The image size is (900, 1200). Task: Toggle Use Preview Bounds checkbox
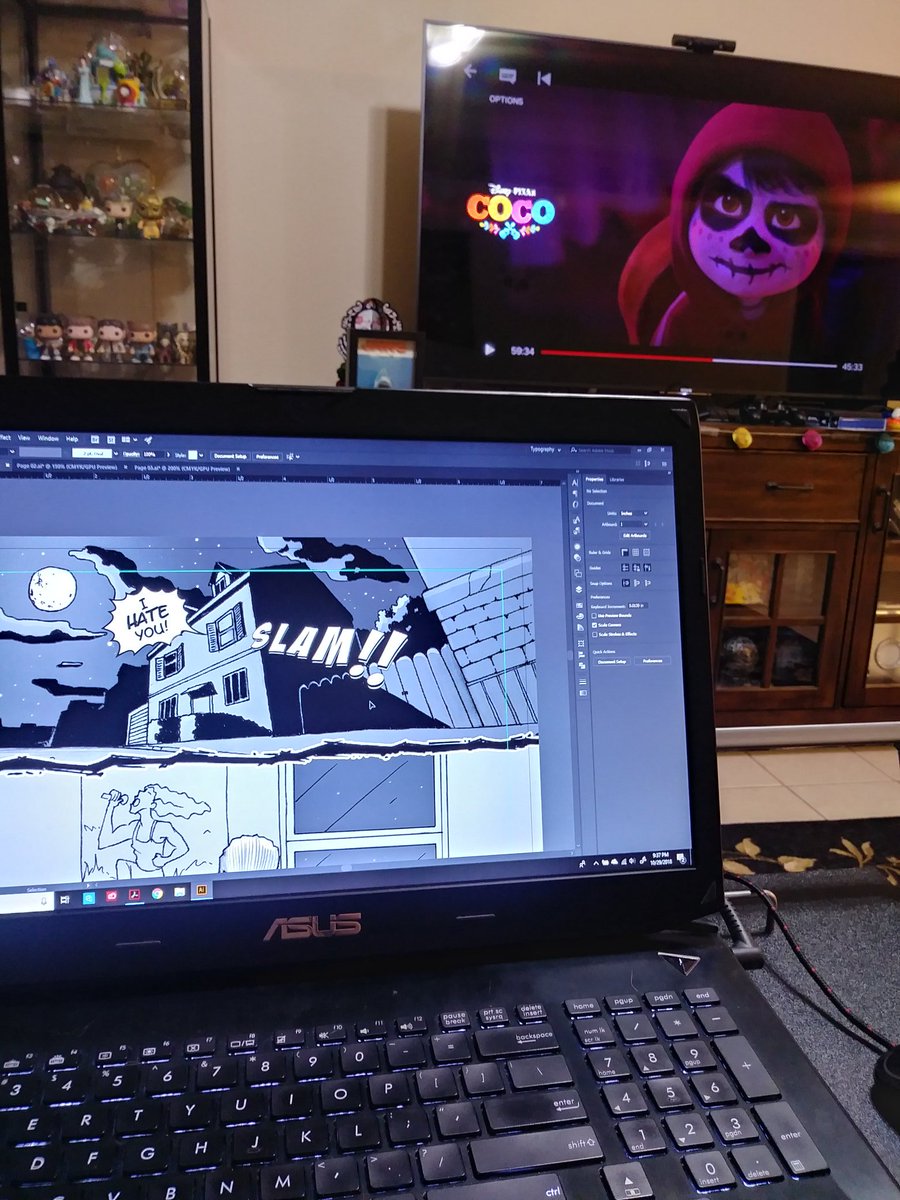[x=594, y=616]
